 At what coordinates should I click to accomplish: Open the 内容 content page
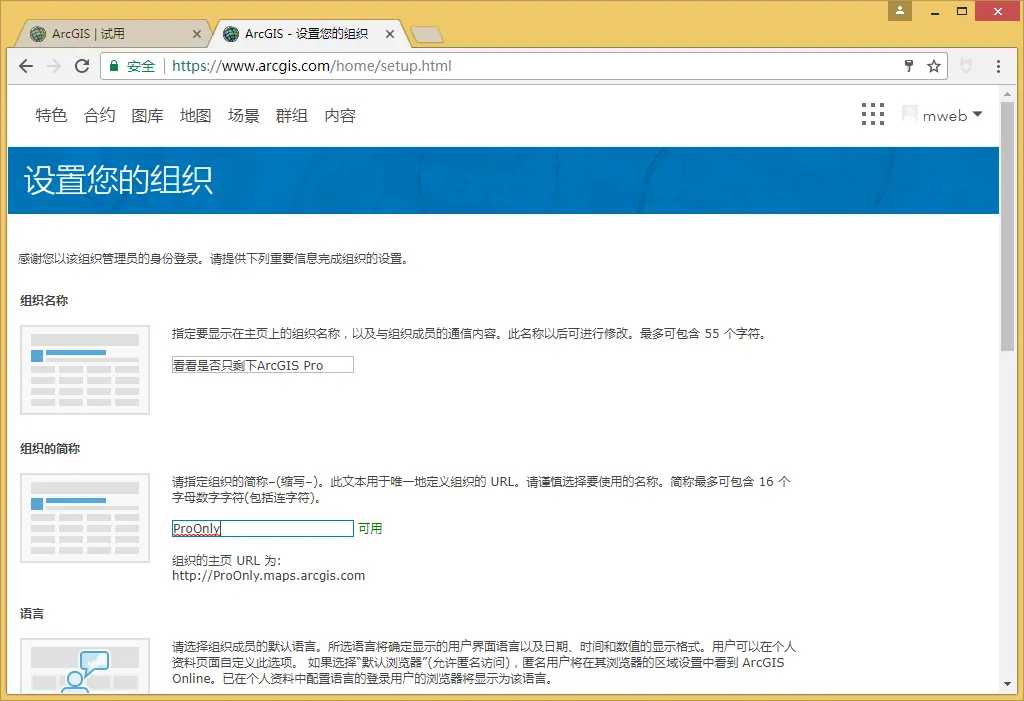click(340, 116)
